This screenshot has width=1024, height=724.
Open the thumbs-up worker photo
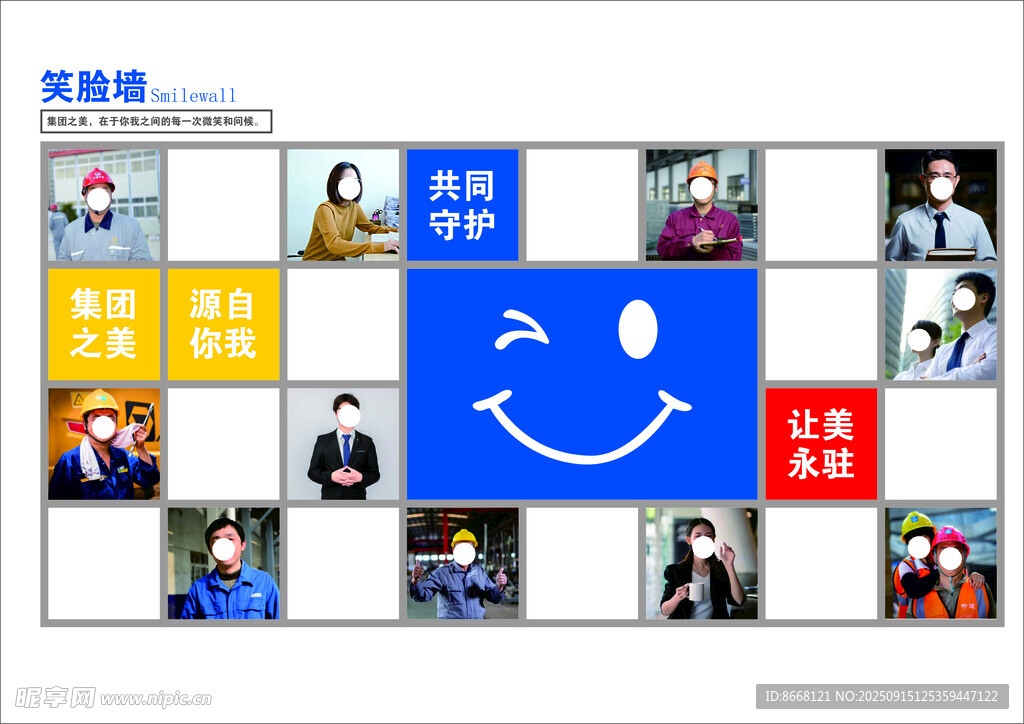click(x=462, y=563)
